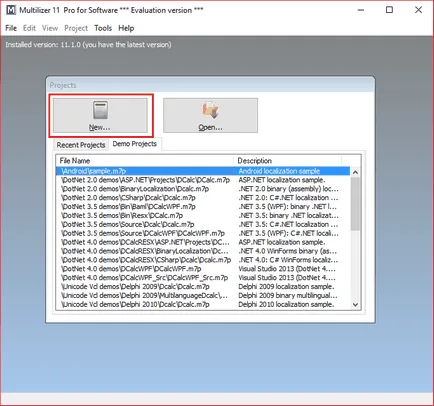Switch to the Recent Projects tab
Viewport: 434px width, 406px height.
point(81,145)
